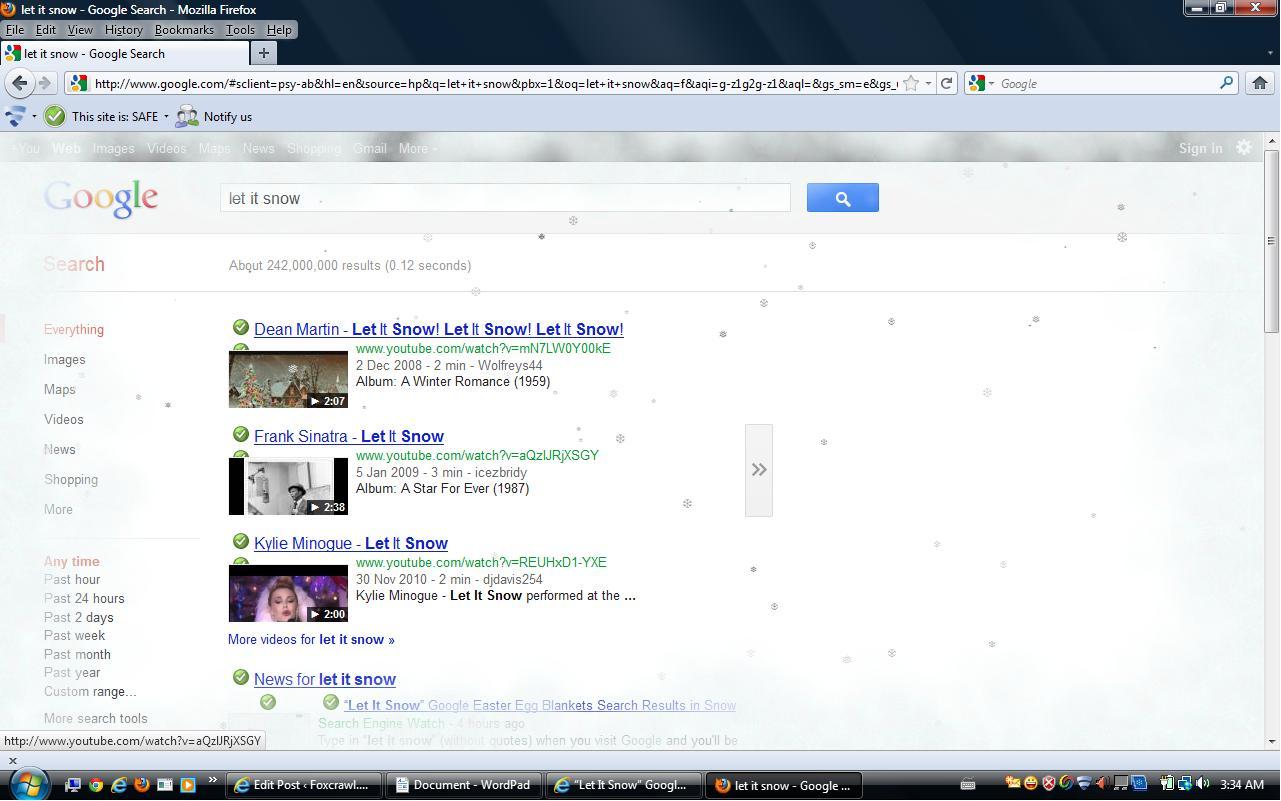Click the blue security toolbar logo icon
1281x801 pixels.
point(15,116)
